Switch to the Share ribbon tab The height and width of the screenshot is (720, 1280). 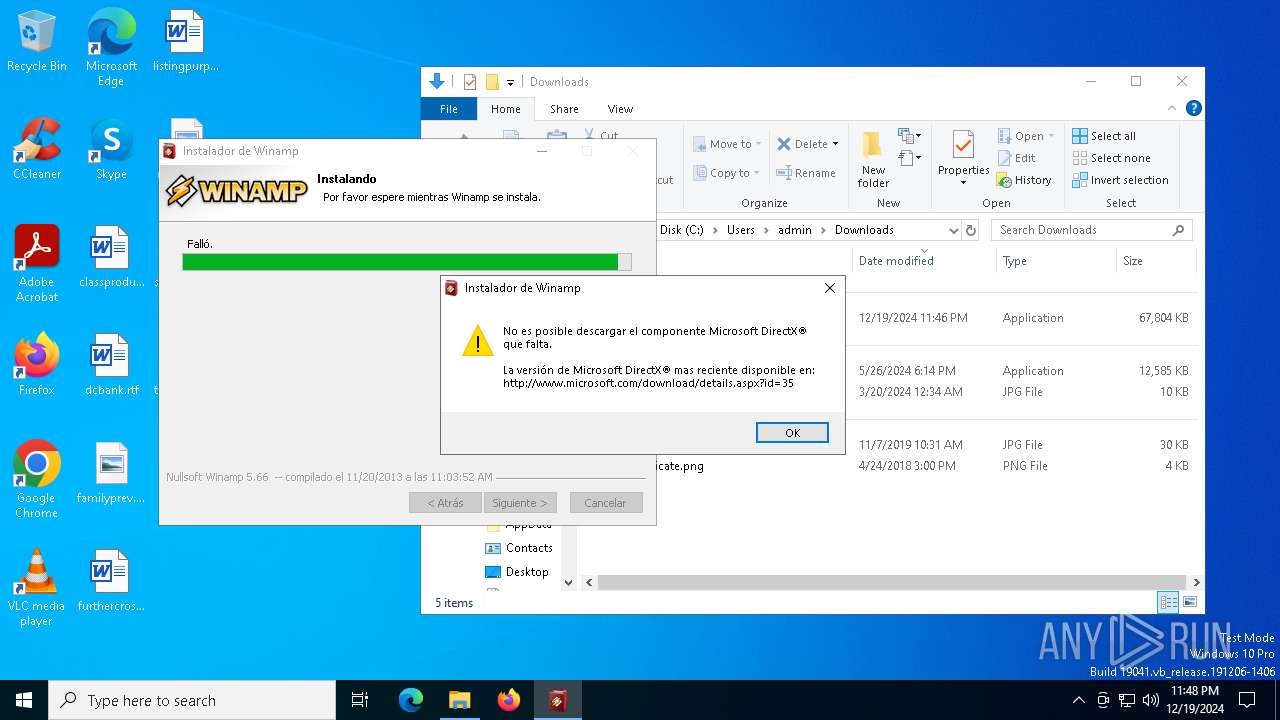click(x=564, y=109)
